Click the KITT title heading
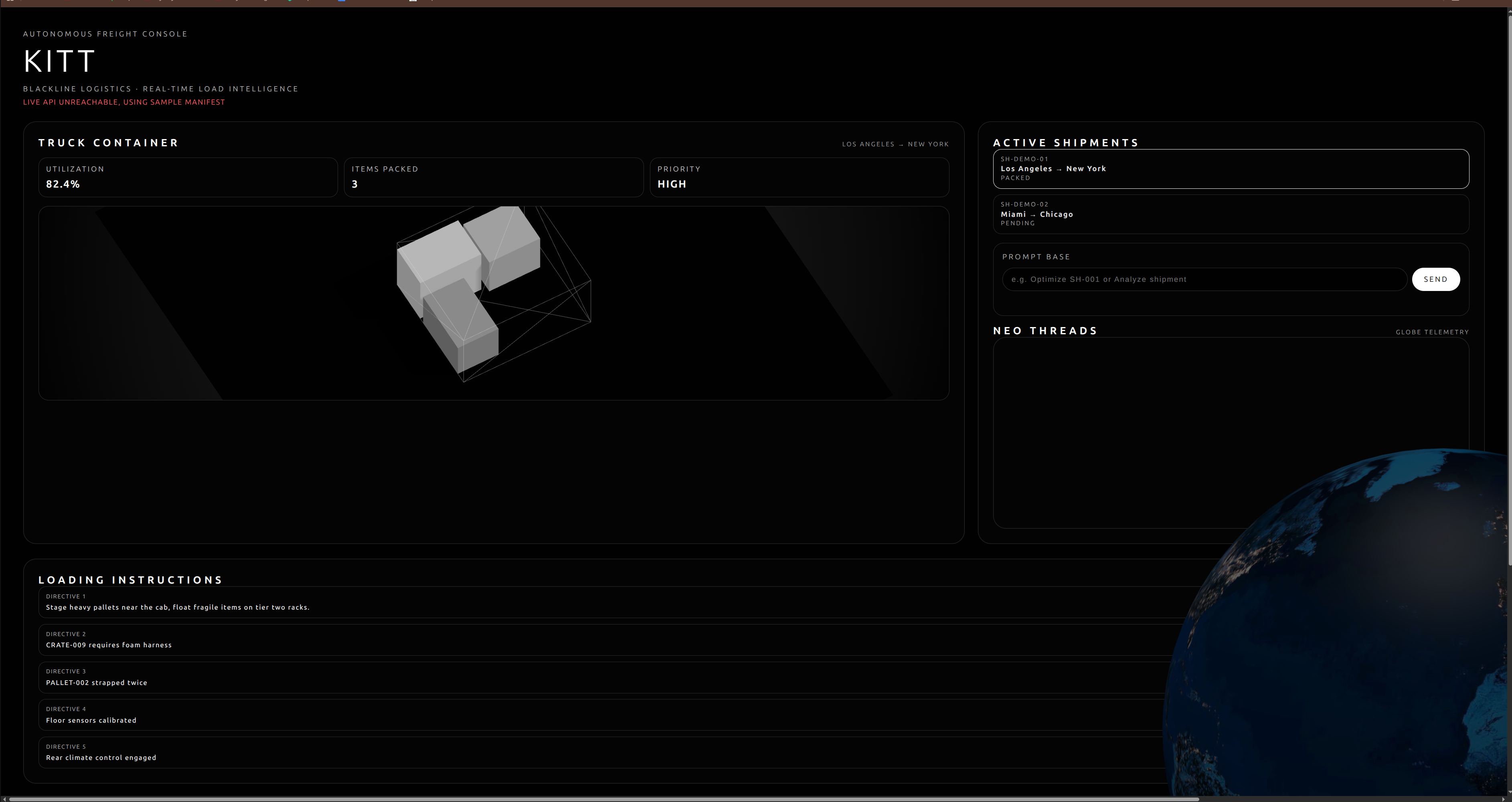 59,61
